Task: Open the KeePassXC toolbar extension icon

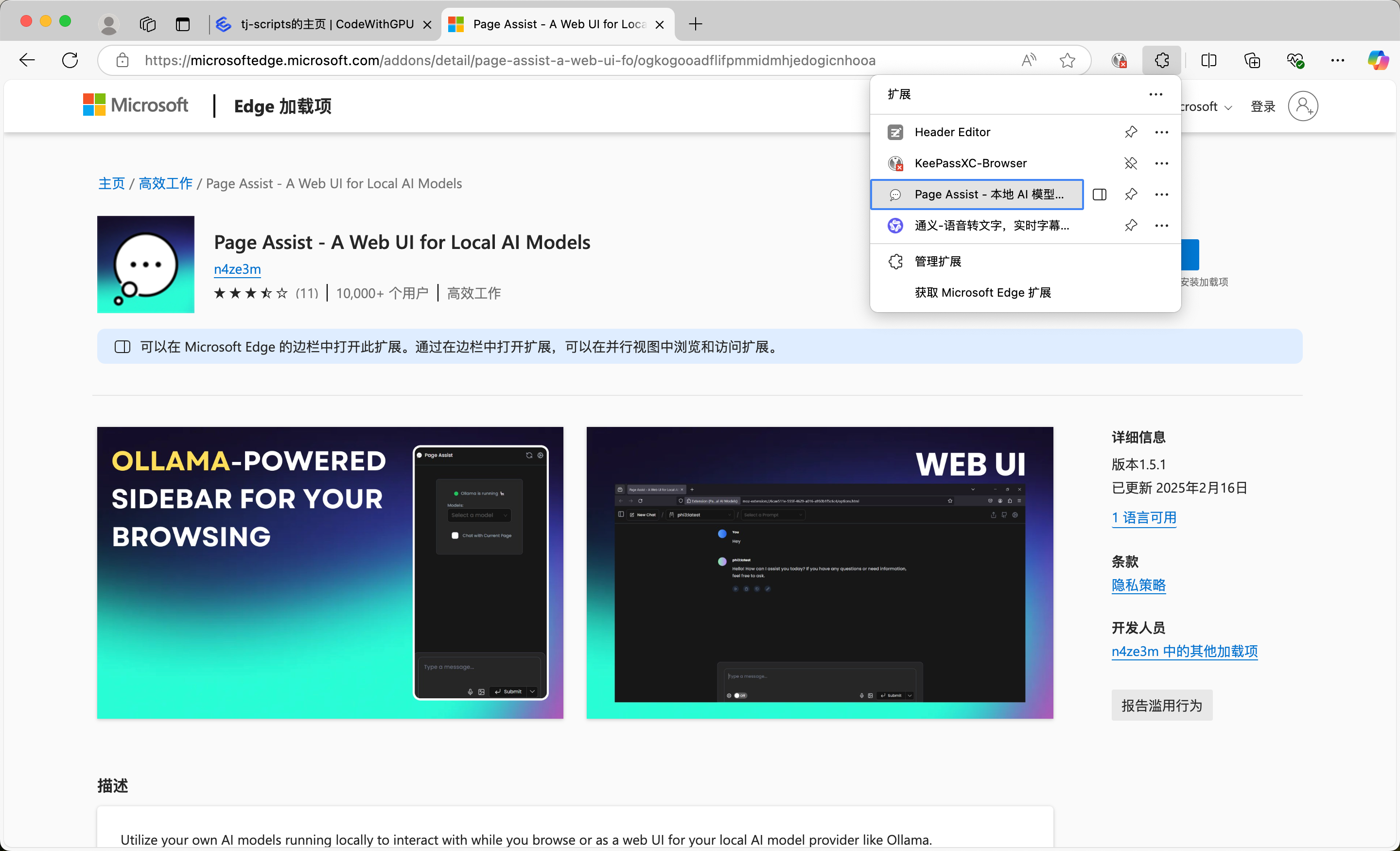Action: (x=1120, y=60)
